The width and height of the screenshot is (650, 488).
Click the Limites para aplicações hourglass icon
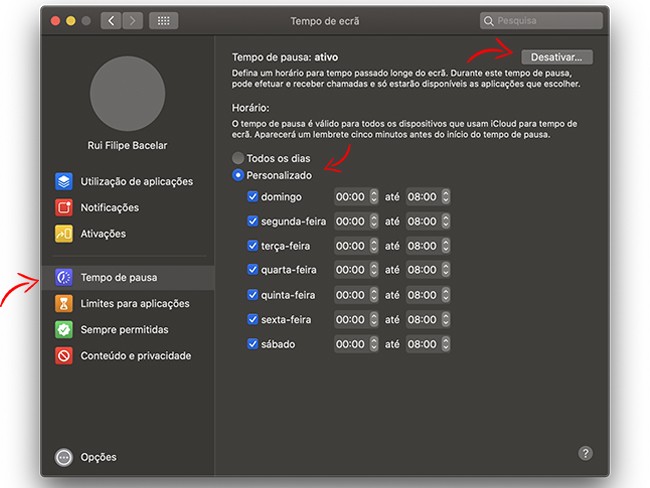click(x=64, y=304)
